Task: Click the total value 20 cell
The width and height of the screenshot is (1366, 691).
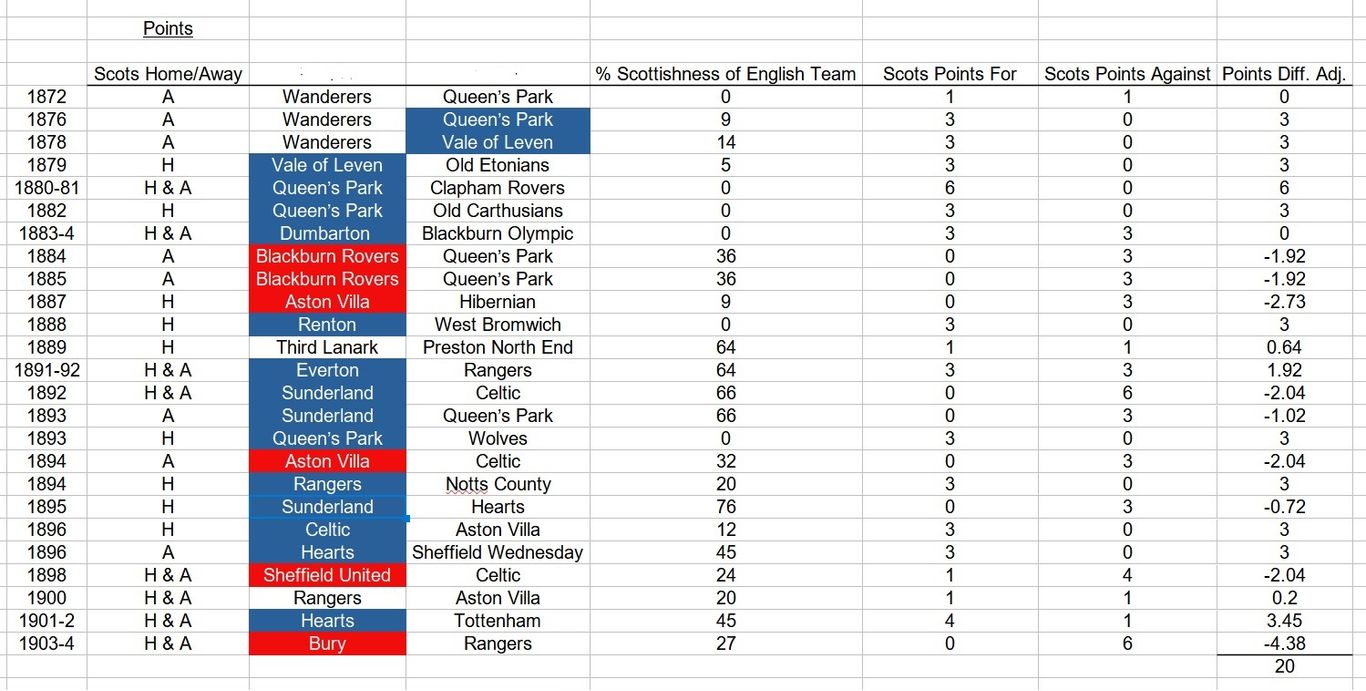Action: click(1284, 666)
